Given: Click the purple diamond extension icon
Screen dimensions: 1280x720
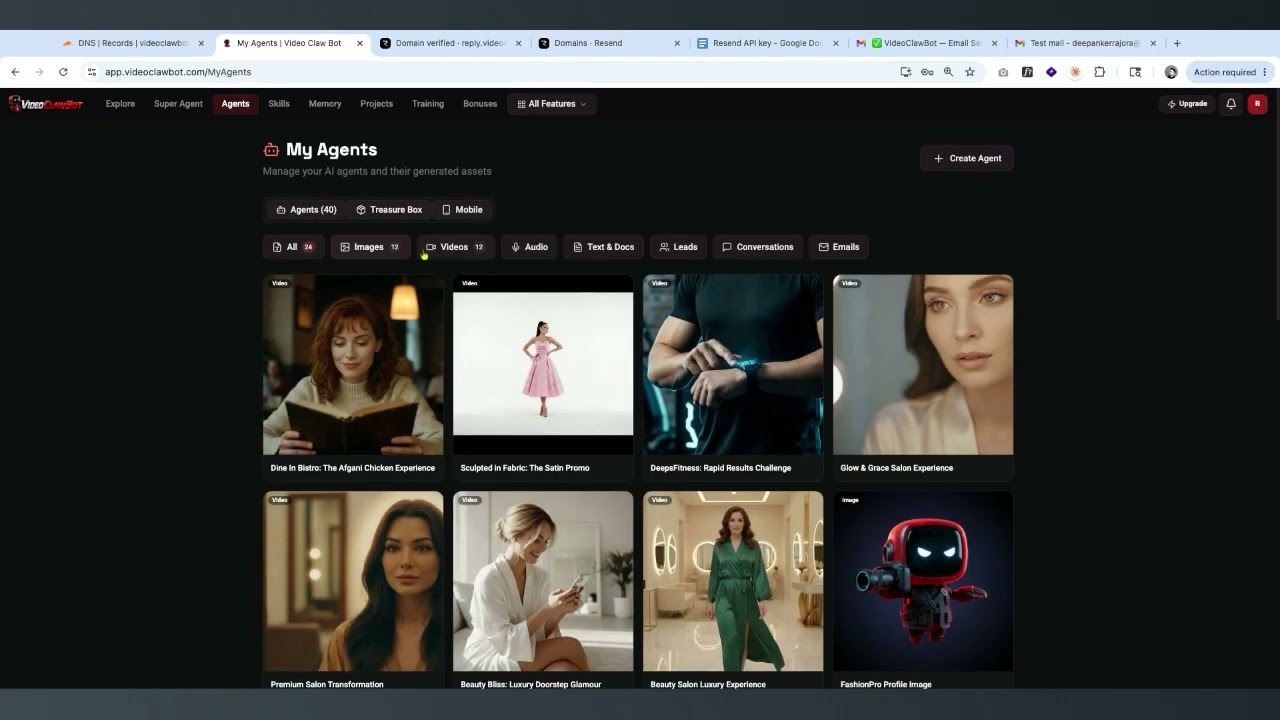Looking at the screenshot, I should (x=1051, y=72).
